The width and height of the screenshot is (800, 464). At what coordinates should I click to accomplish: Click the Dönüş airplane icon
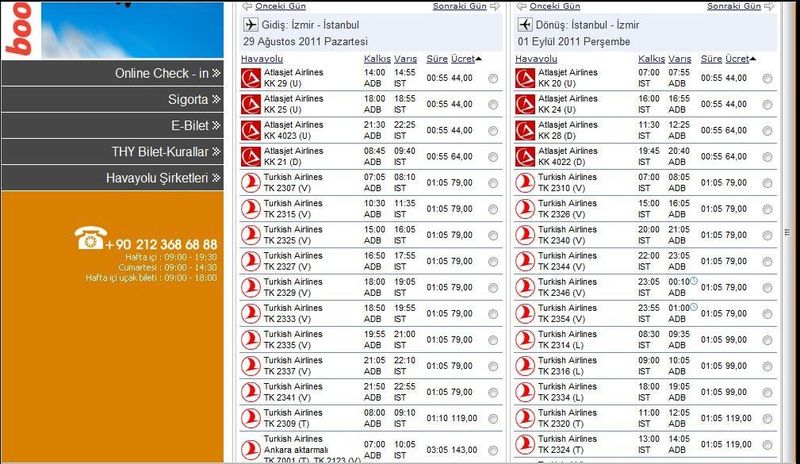point(525,25)
